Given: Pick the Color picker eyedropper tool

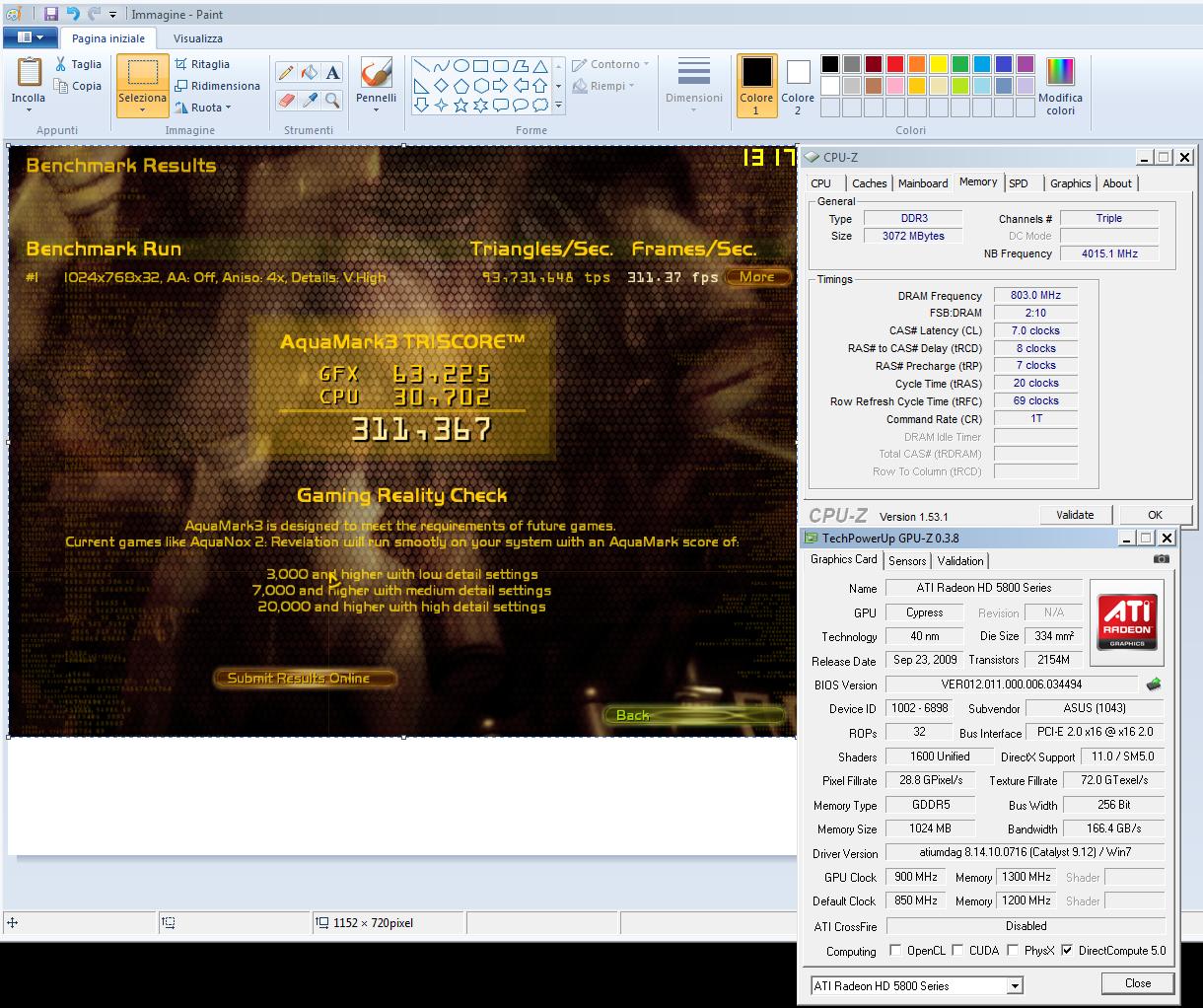Looking at the screenshot, I should click(310, 100).
